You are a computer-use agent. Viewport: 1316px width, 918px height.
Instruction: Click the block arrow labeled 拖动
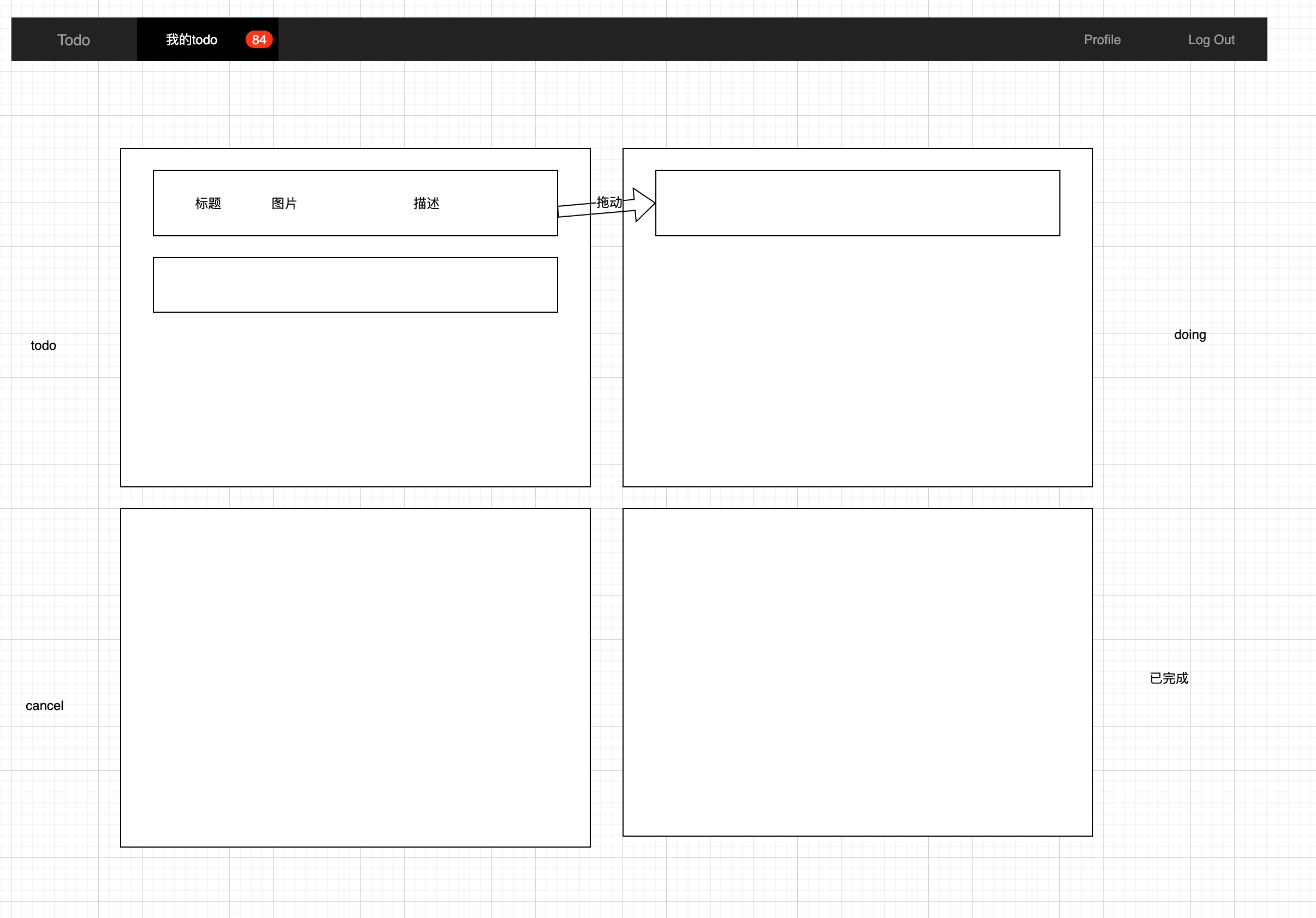[x=642, y=205]
